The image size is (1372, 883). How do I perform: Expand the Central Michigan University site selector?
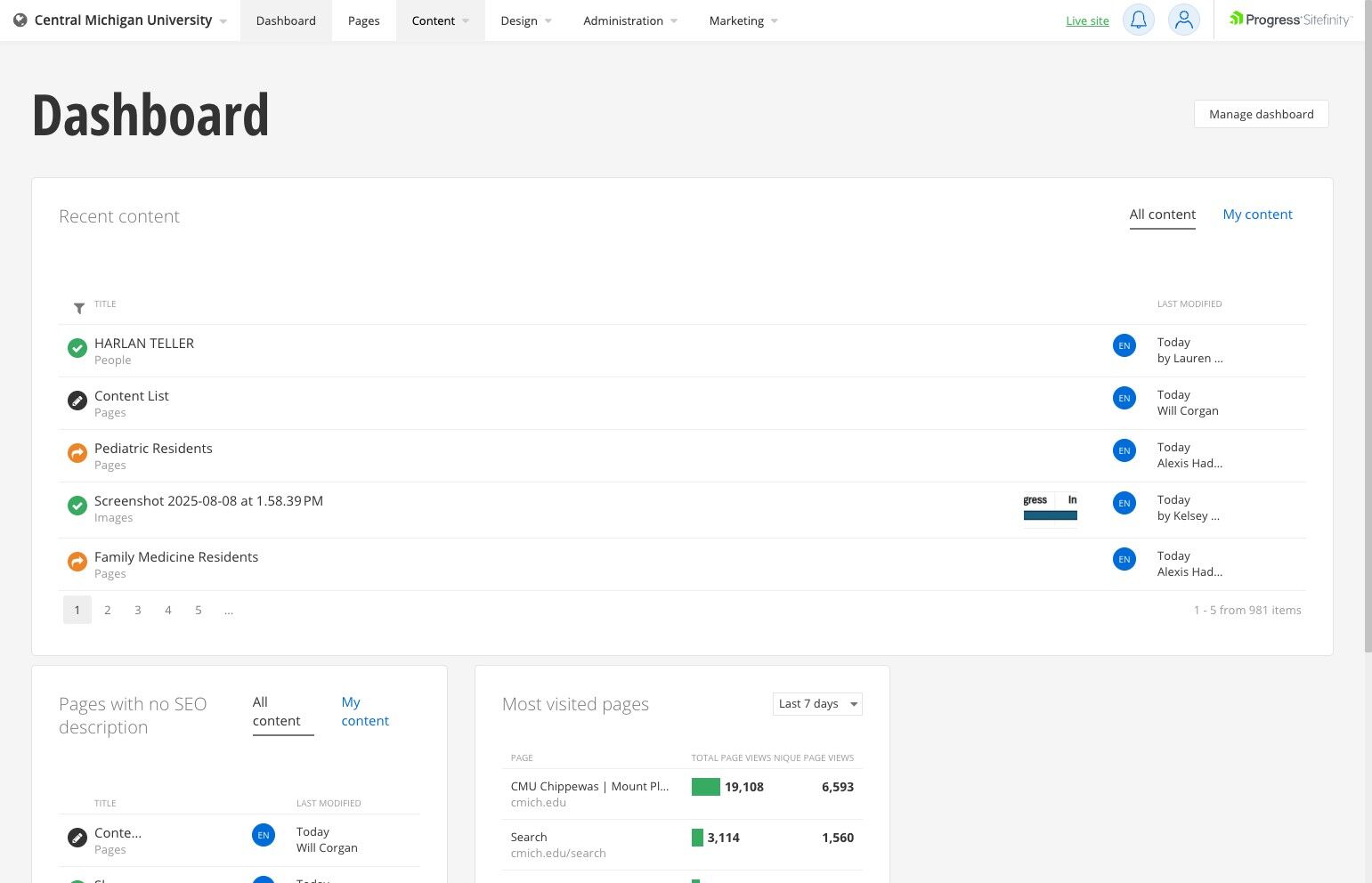(x=121, y=20)
